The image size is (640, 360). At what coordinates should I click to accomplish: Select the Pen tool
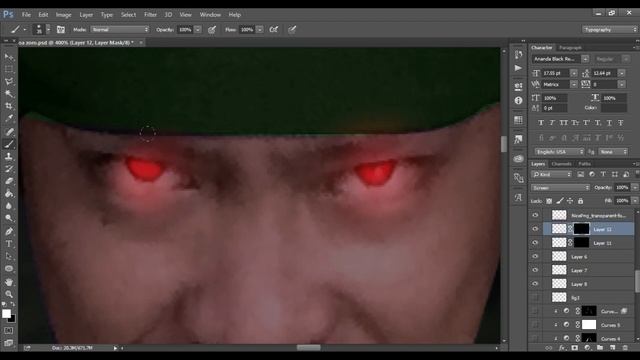coord(9,231)
